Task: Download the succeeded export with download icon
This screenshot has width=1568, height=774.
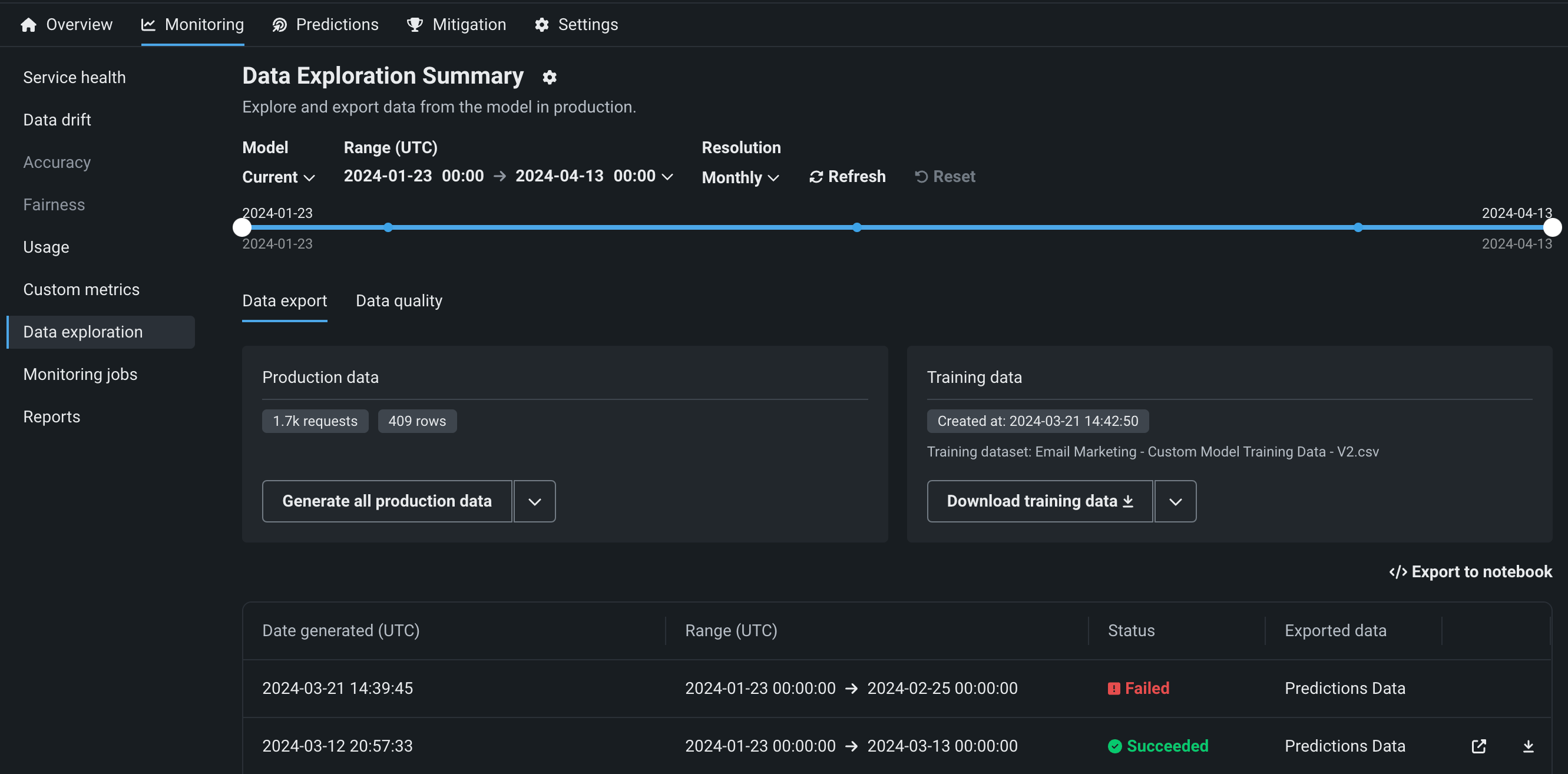Action: point(1528,746)
